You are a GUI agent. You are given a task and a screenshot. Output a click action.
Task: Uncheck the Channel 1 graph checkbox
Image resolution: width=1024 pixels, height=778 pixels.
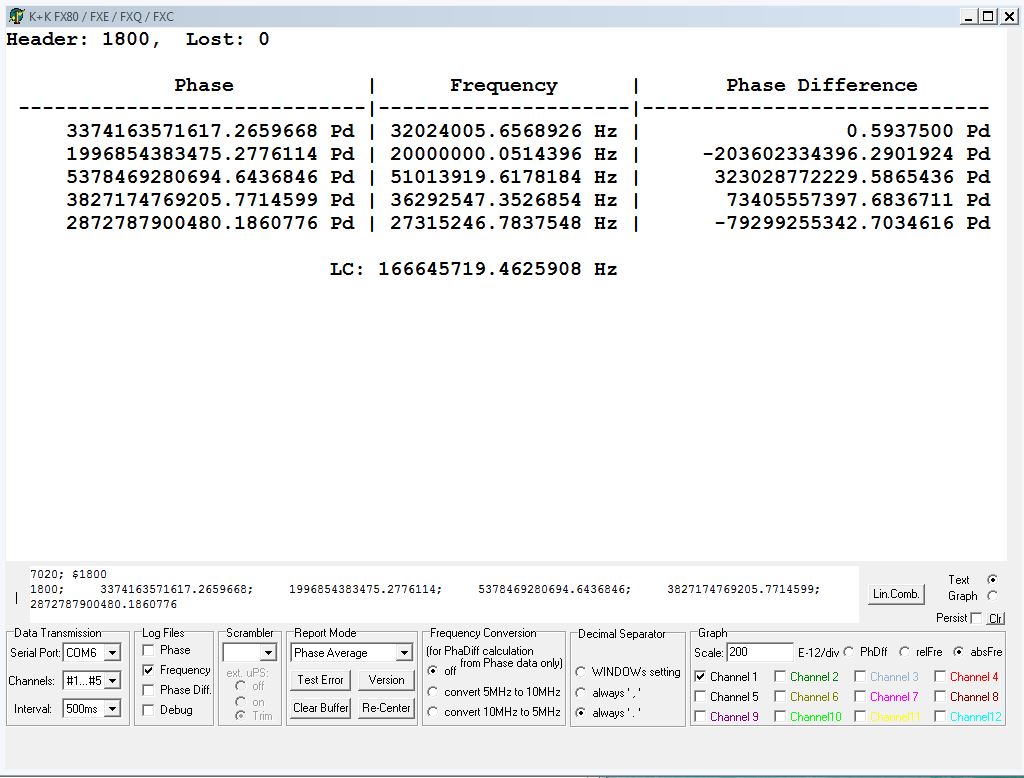click(700, 677)
